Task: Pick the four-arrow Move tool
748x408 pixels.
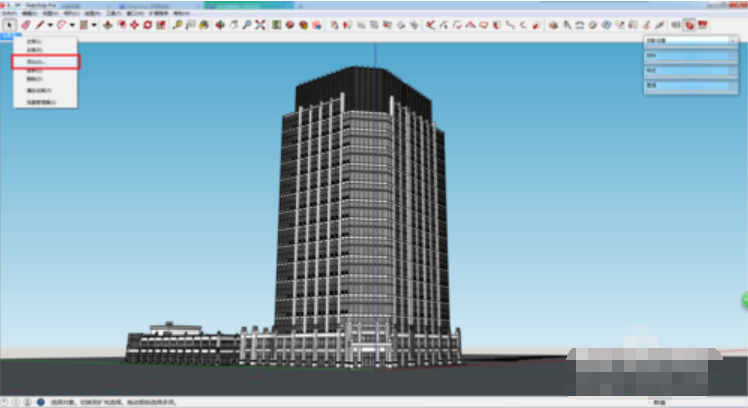Action: point(135,25)
